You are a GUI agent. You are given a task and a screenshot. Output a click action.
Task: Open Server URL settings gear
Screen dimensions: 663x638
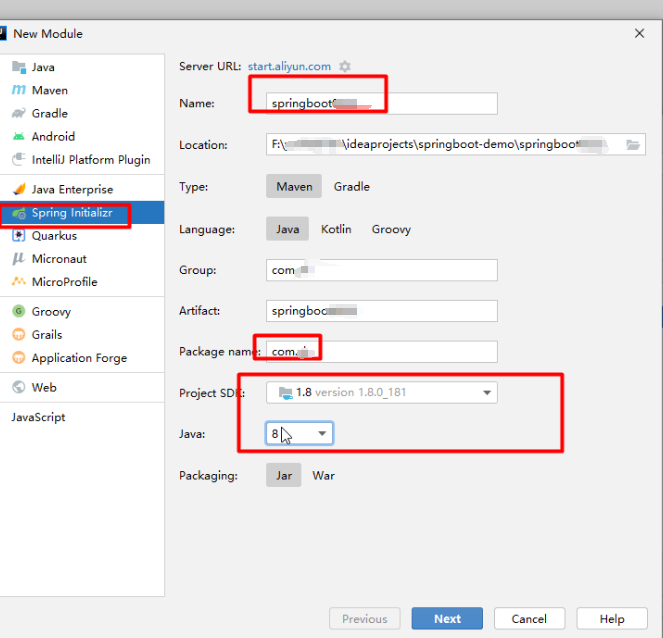tap(345, 66)
